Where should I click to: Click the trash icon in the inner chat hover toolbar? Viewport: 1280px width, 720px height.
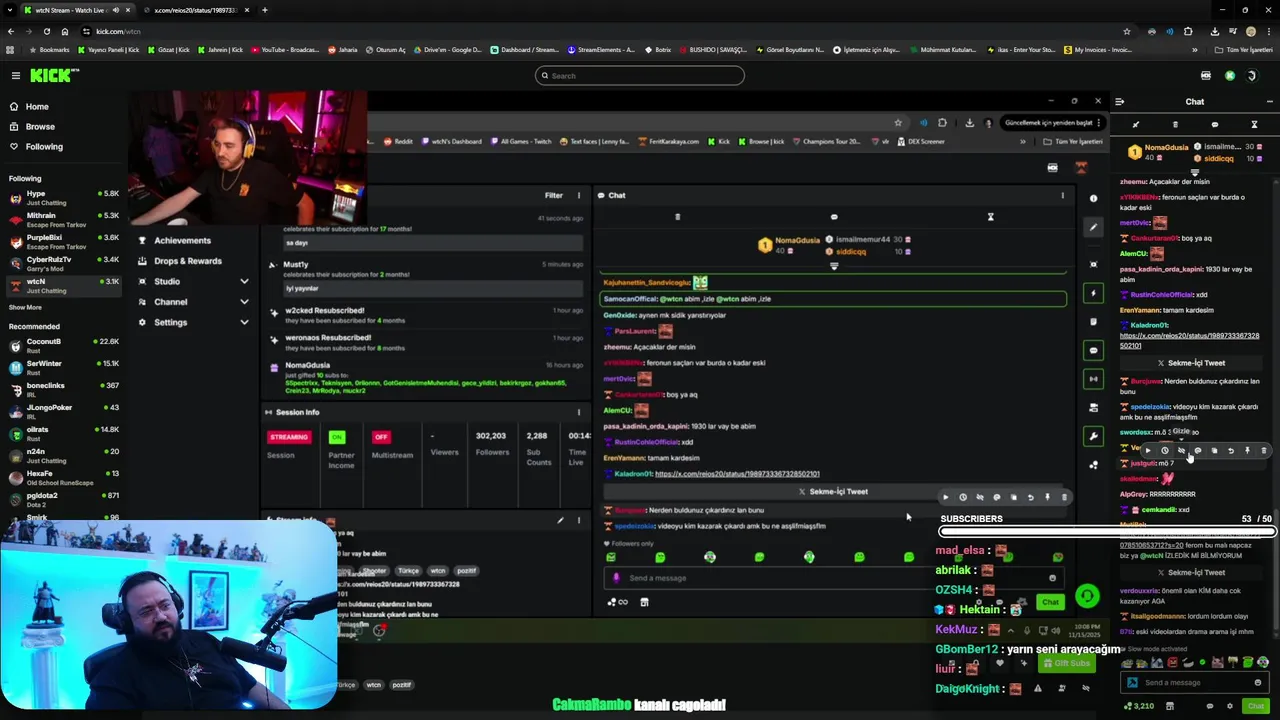[1064, 497]
